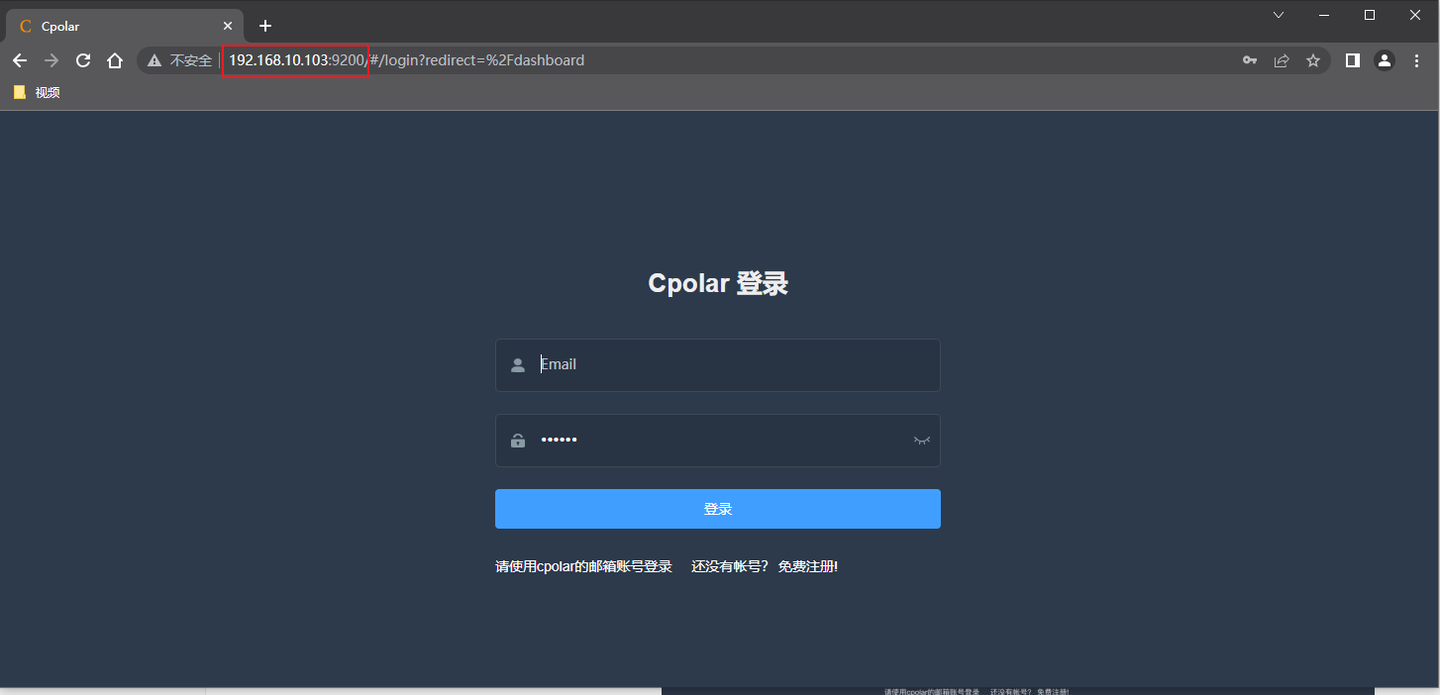Click 请使用cpolar的邮箱账号登录 text
Screen dimensions: 1440x695
pos(584,566)
